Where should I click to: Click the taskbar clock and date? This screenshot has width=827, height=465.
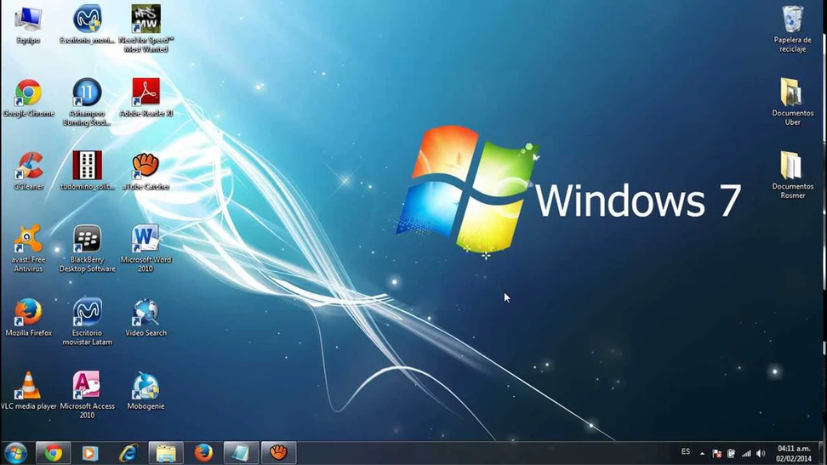coord(793,453)
